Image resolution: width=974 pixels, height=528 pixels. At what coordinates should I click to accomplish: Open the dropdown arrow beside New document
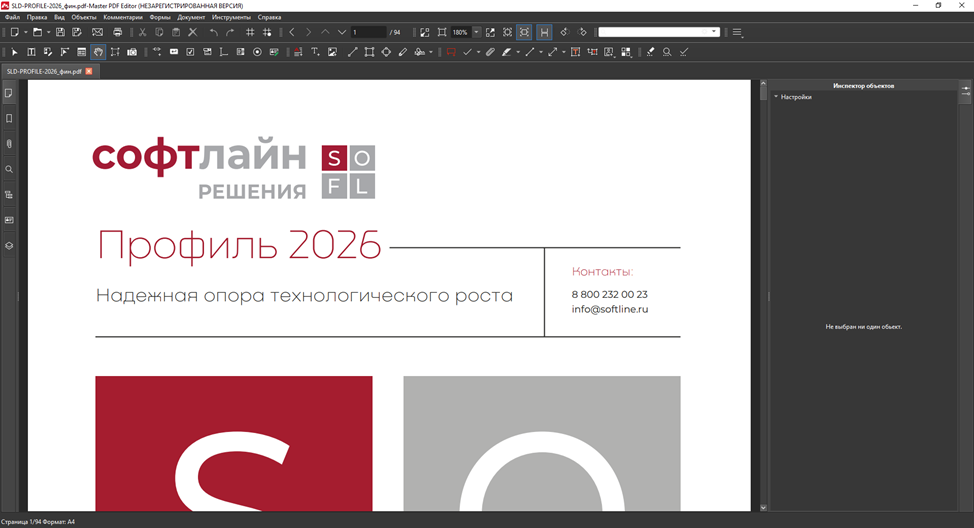[x=25, y=32]
